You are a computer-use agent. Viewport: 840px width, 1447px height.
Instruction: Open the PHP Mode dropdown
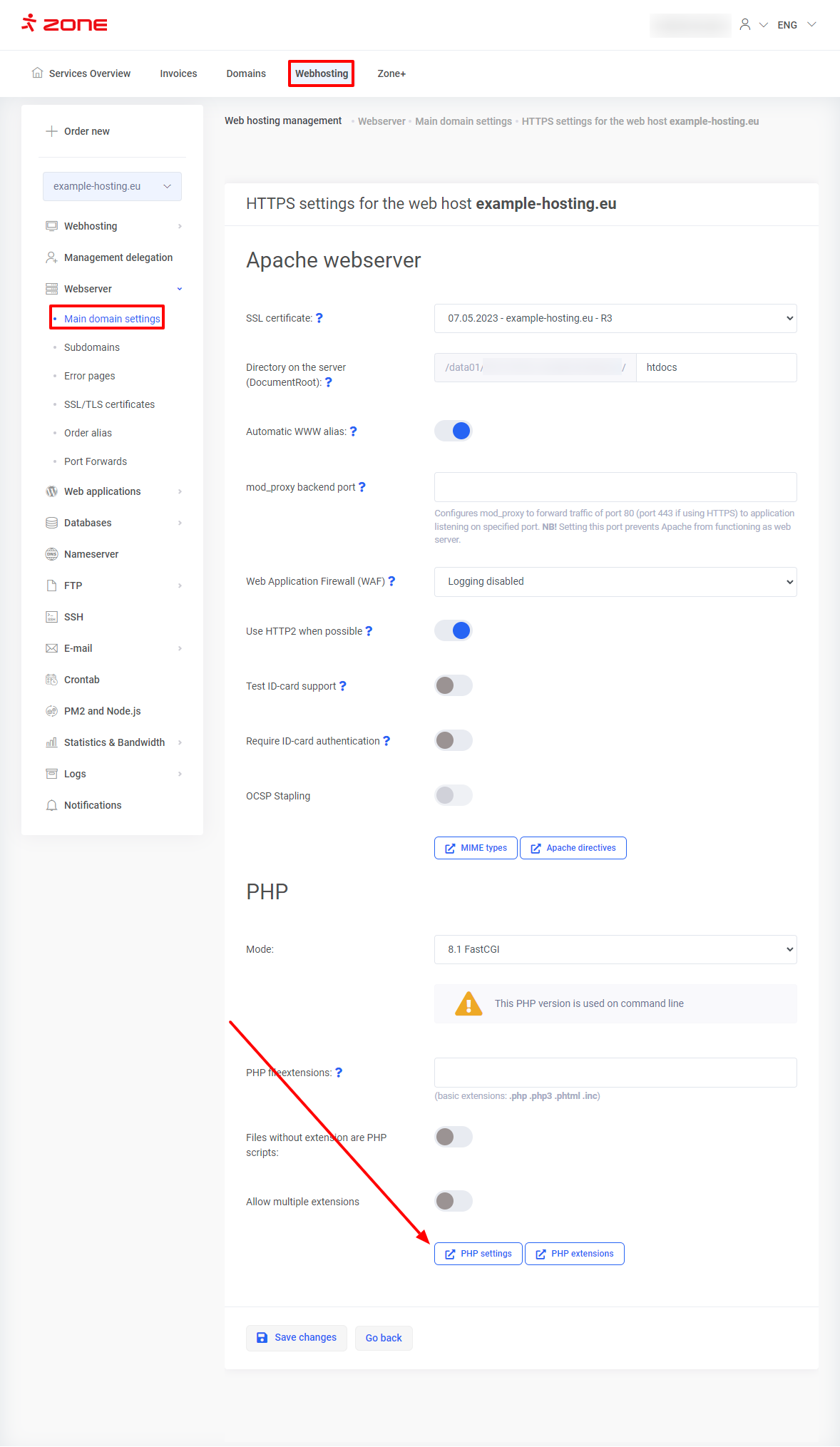[615, 949]
